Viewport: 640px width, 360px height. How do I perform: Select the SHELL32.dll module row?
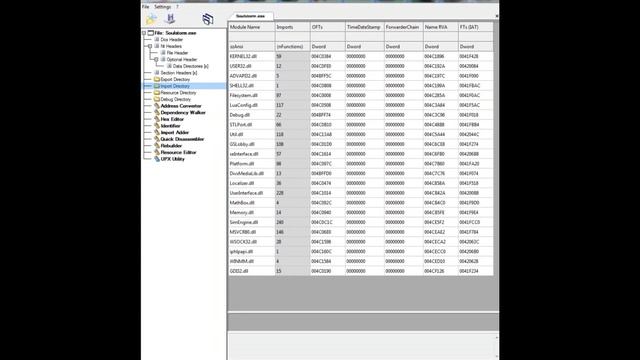tap(360, 86)
